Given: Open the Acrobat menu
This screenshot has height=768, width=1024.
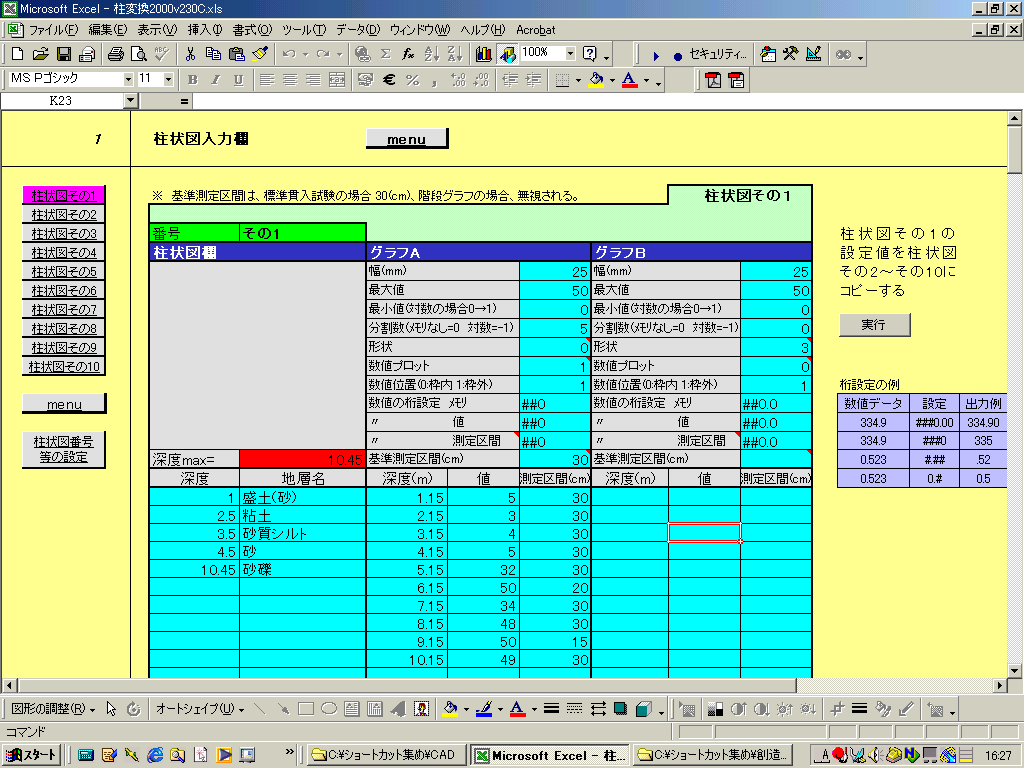Looking at the screenshot, I should tap(536, 30).
